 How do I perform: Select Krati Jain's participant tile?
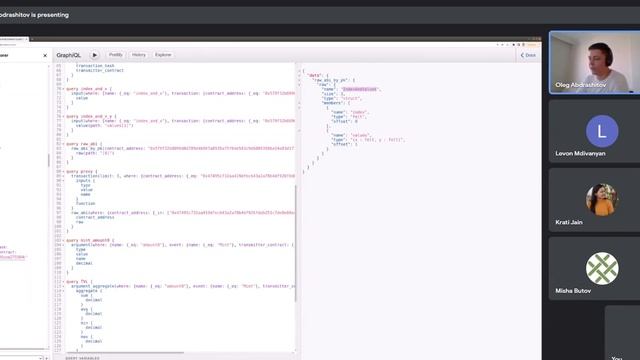click(594, 200)
